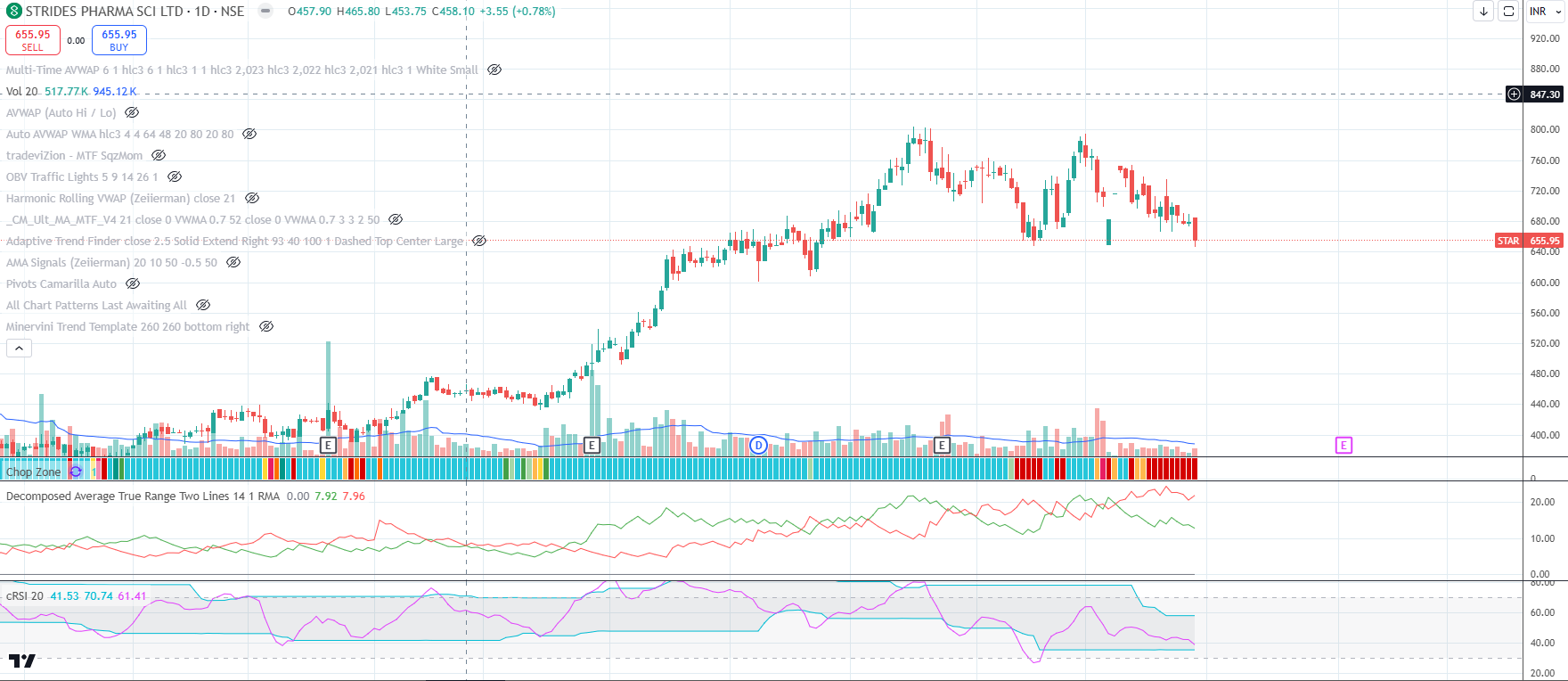Unhide Adaptive Trend Finder indicator
1568x681 pixels.
tap(479, 241)
